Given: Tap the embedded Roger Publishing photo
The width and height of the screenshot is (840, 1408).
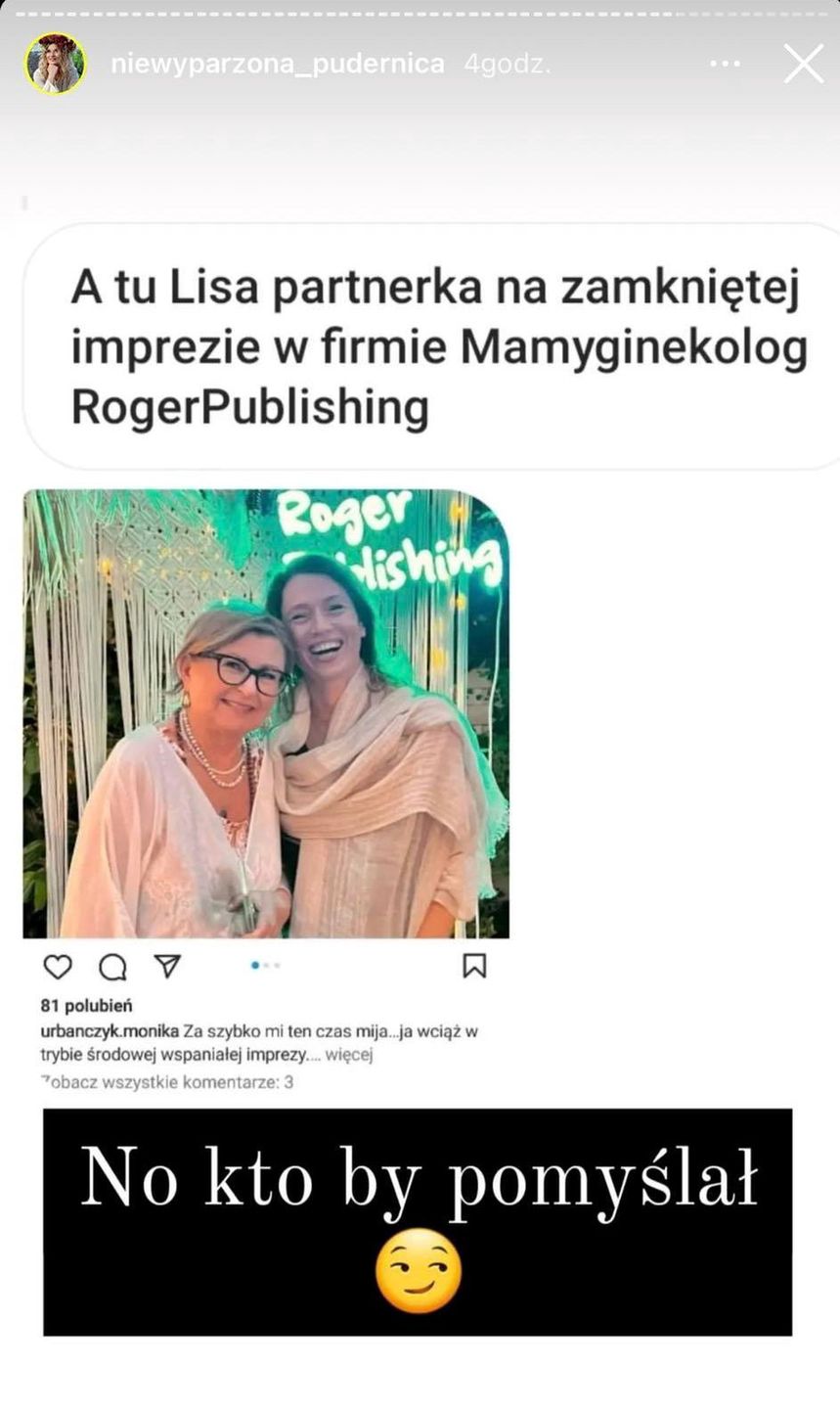Looking at the screenshot, I should pos(266,713).
